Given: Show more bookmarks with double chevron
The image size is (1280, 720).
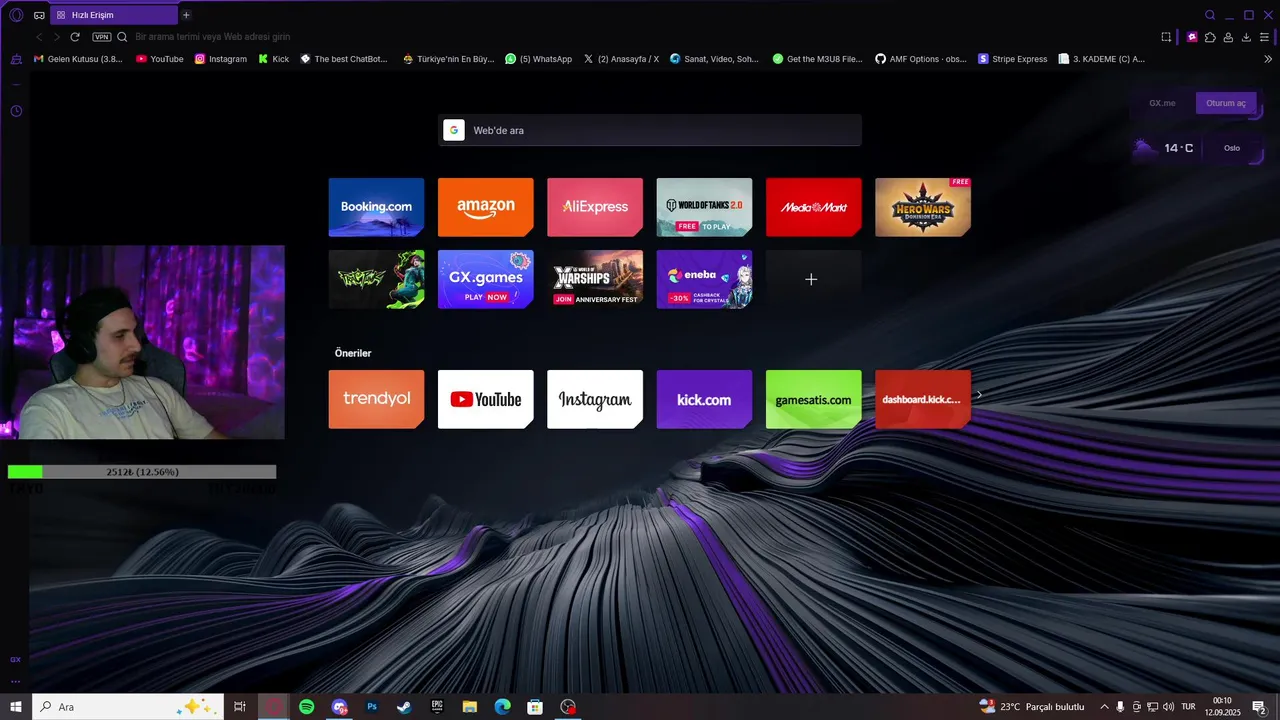Looking at the screenshot, I should pyautogui.click(x=1268, y=59).
